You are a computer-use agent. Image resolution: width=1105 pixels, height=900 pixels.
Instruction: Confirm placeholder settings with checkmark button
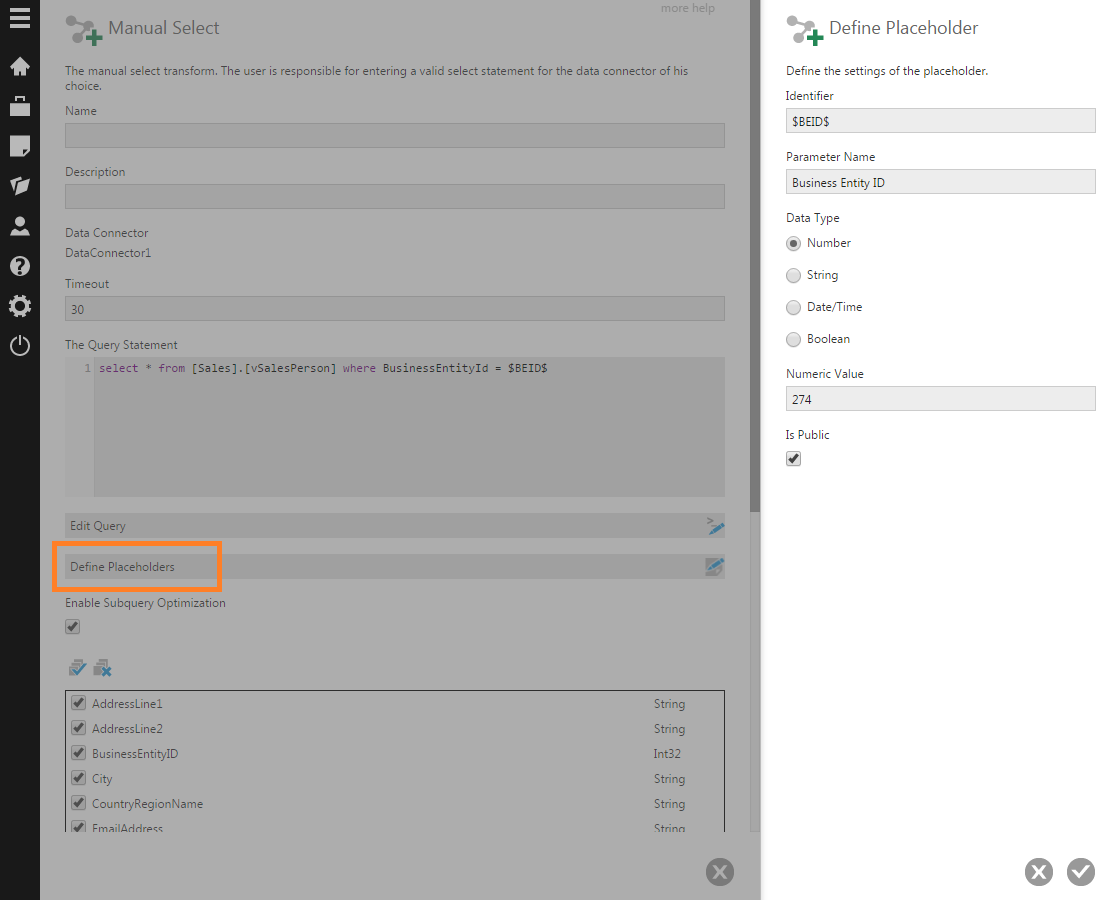pyautogui.click(x=1080, y=872)
